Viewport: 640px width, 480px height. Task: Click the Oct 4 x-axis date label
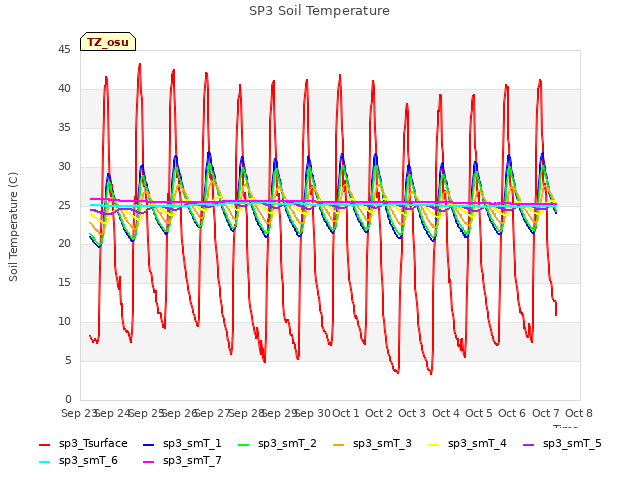[x=446, y=413]
